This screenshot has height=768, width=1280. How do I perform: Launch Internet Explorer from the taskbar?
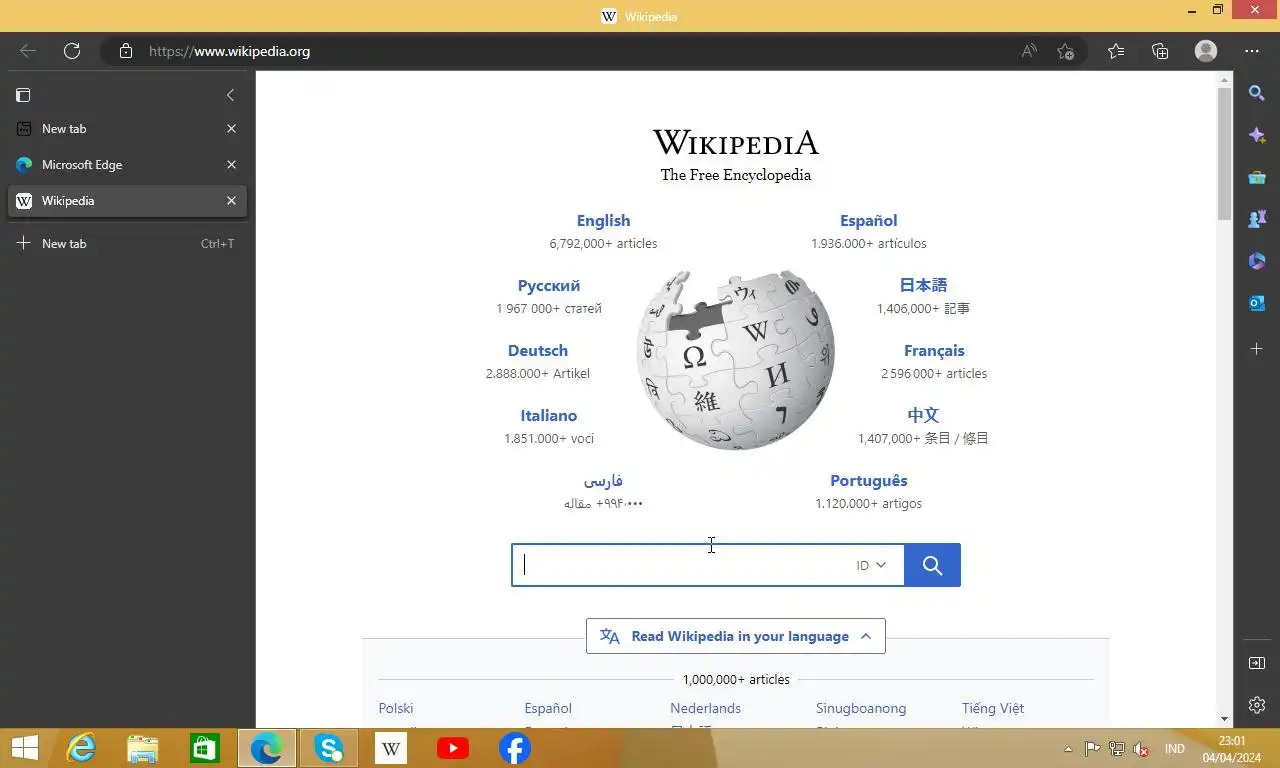click(81, 748)
